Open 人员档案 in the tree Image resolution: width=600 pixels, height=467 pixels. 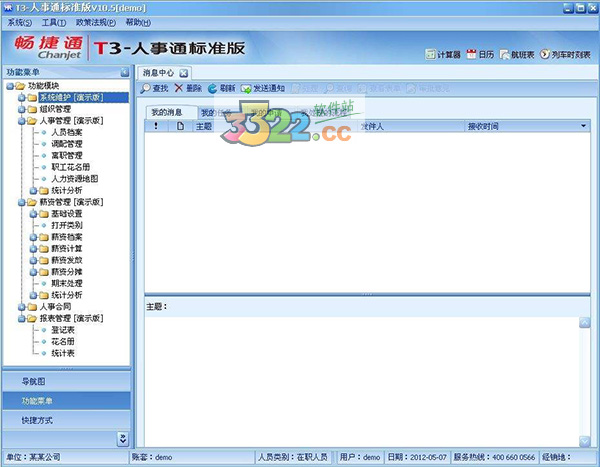click(67, 132)
